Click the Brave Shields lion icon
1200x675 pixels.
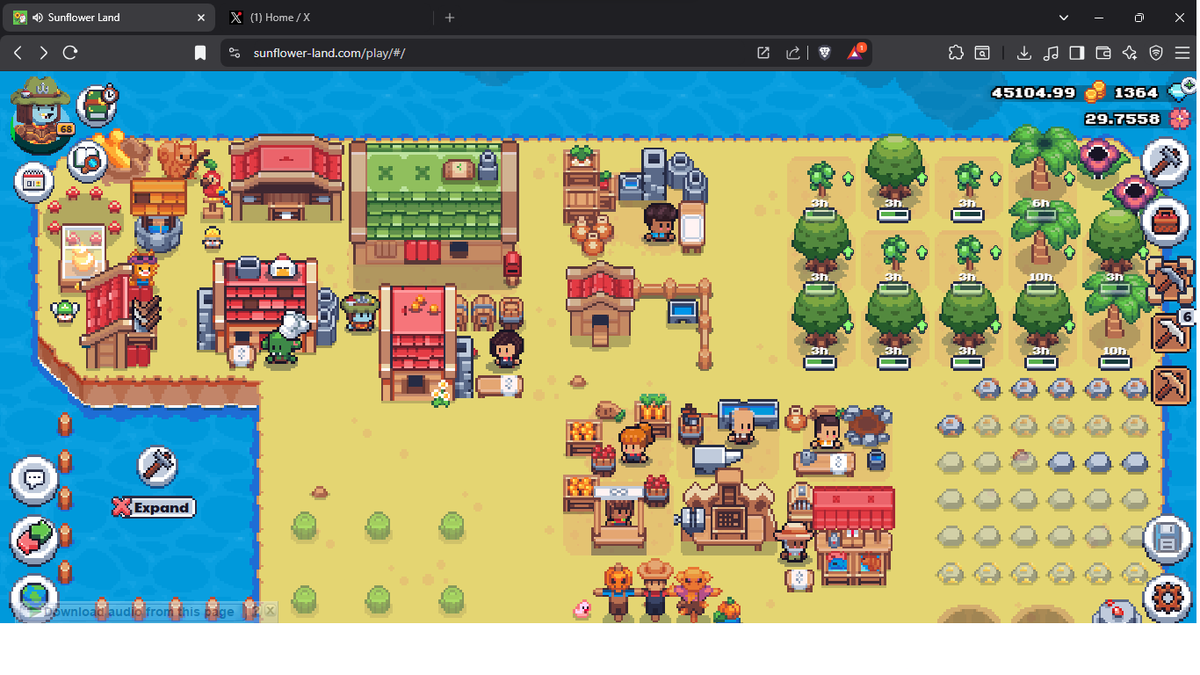pyautogui.click(x=824, y=52)
